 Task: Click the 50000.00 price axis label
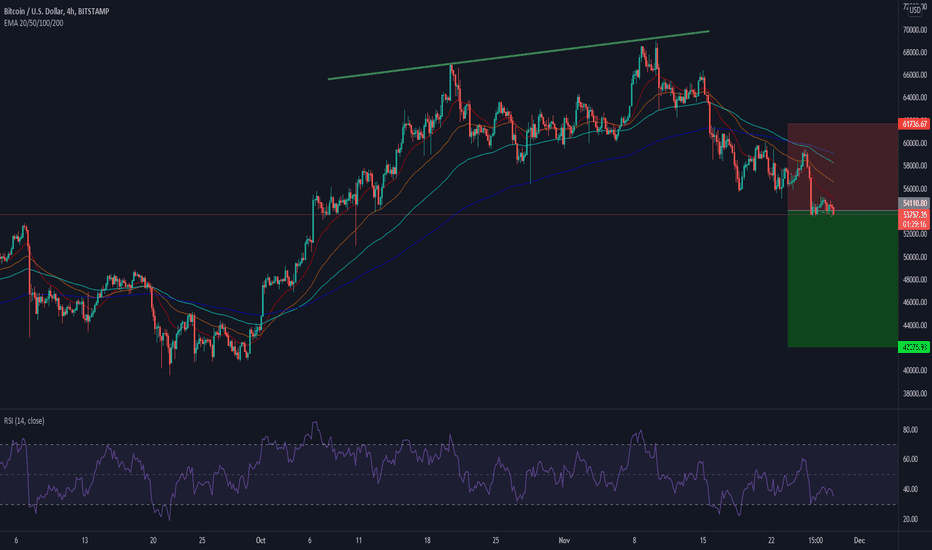coord(915,257)
